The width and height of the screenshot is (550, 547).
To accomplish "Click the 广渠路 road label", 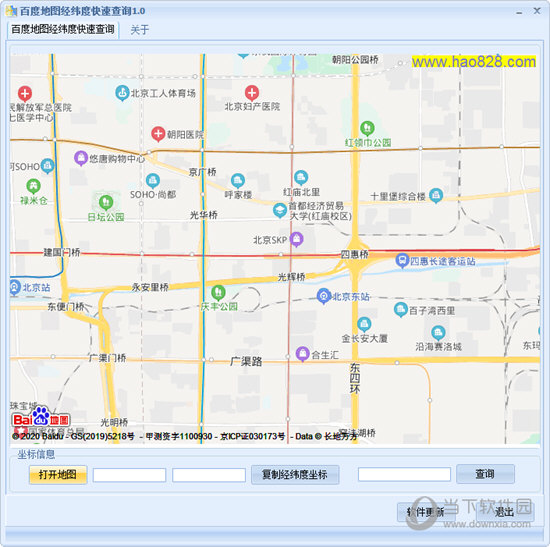I will pos(246,361).
